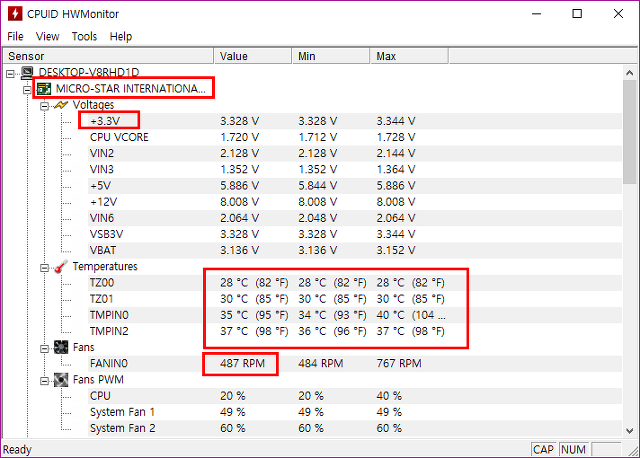This screenshot has height=458, width=640.
Task: Select the VIN3 sensor row
Action: 354,169
